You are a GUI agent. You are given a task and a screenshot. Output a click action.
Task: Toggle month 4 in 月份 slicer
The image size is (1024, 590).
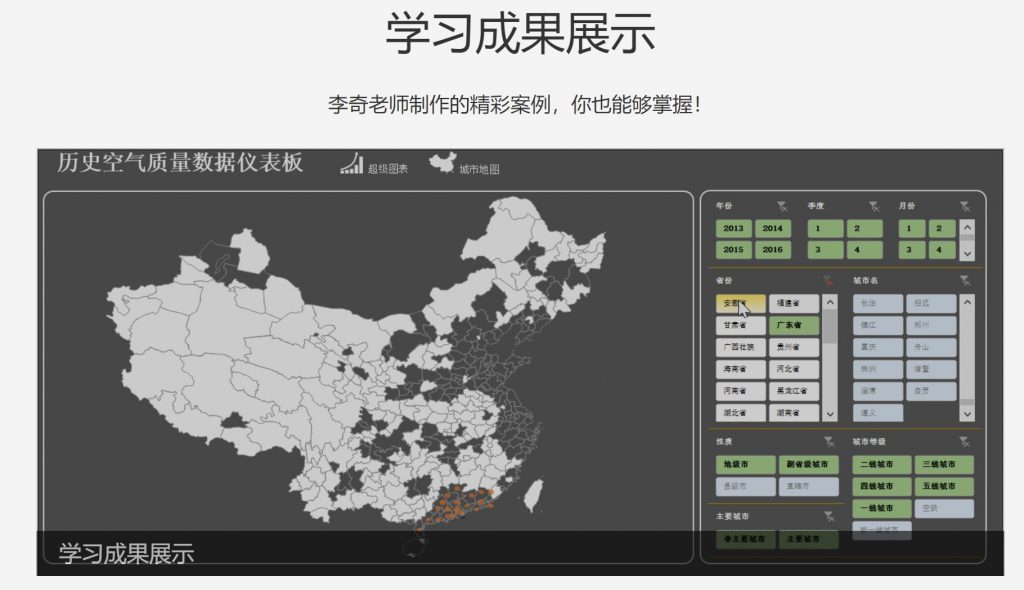pos(942,250)
